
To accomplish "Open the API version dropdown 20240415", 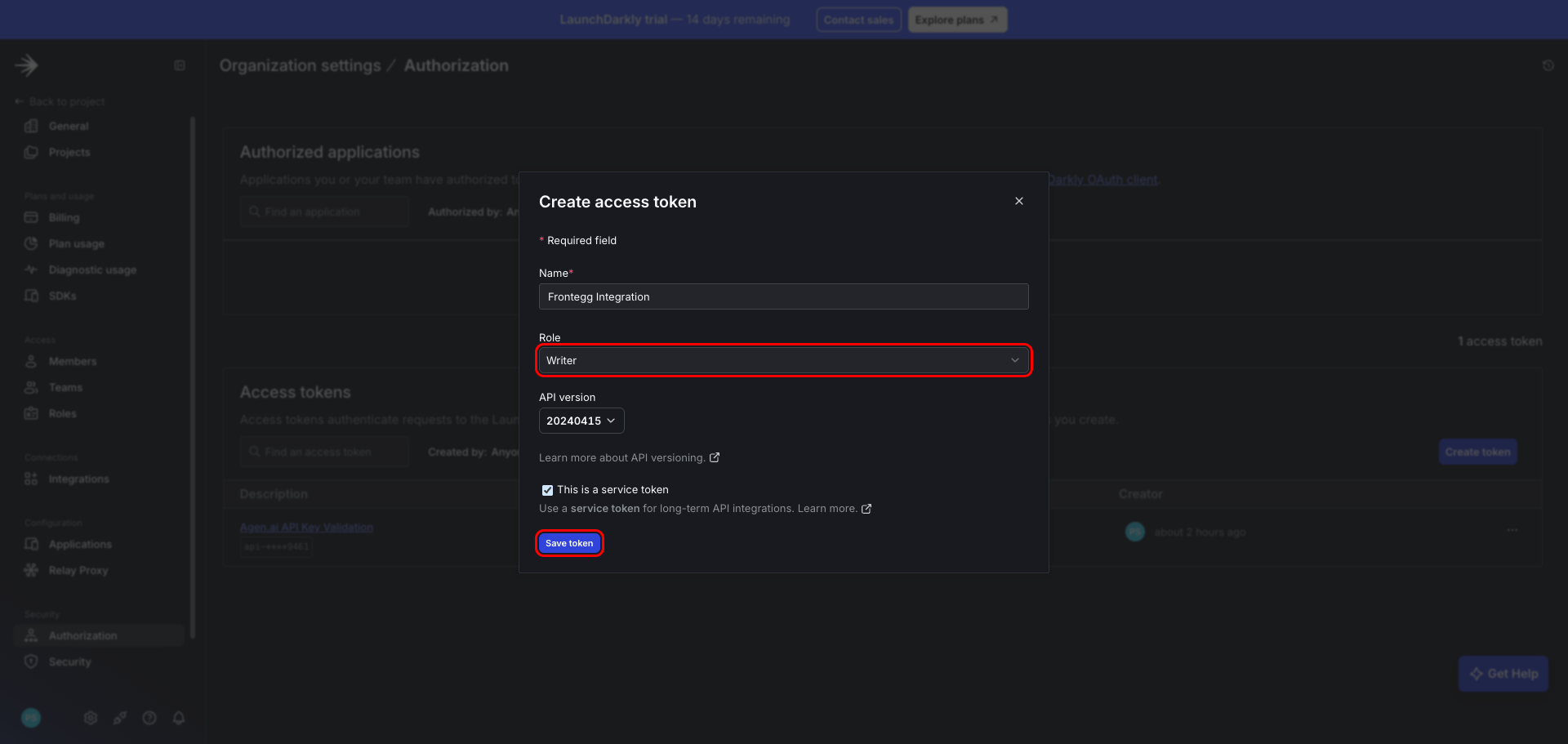I will pos(581,421).
